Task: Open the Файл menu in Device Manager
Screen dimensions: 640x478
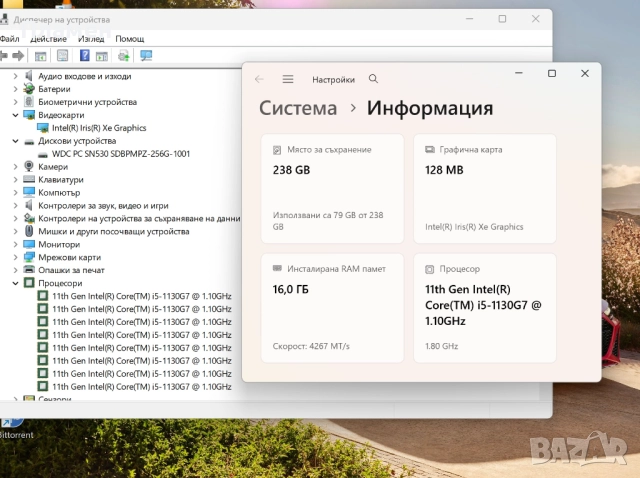Action: pyautogui.click(x=9, y=39)
